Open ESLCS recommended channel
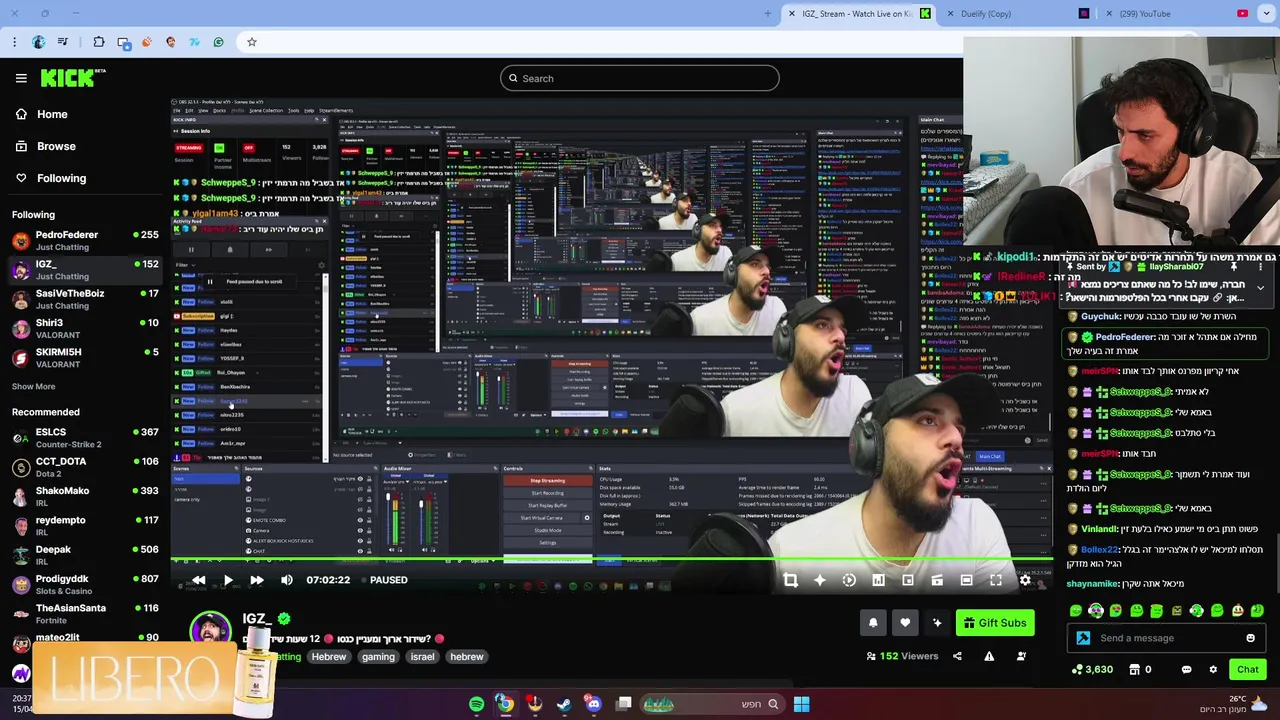 point(84,437)
